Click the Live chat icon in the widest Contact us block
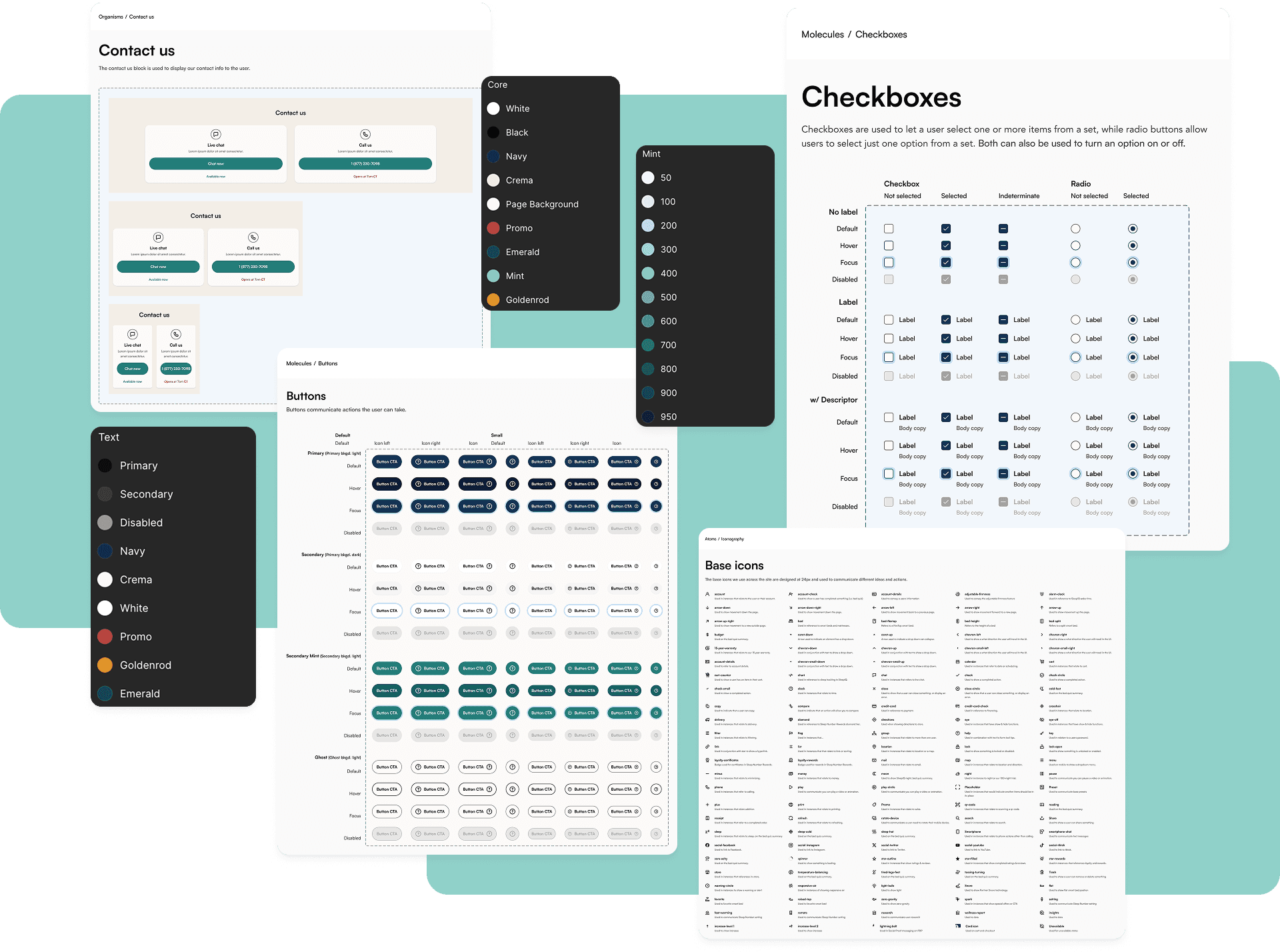This screenshot has width=1280, height=952. point(216,134)
